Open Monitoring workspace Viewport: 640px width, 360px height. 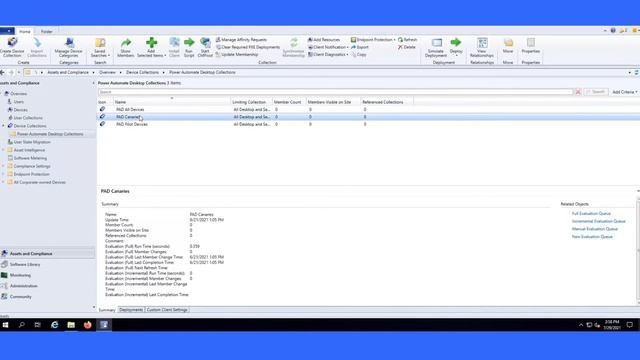[x=20, y=275]
